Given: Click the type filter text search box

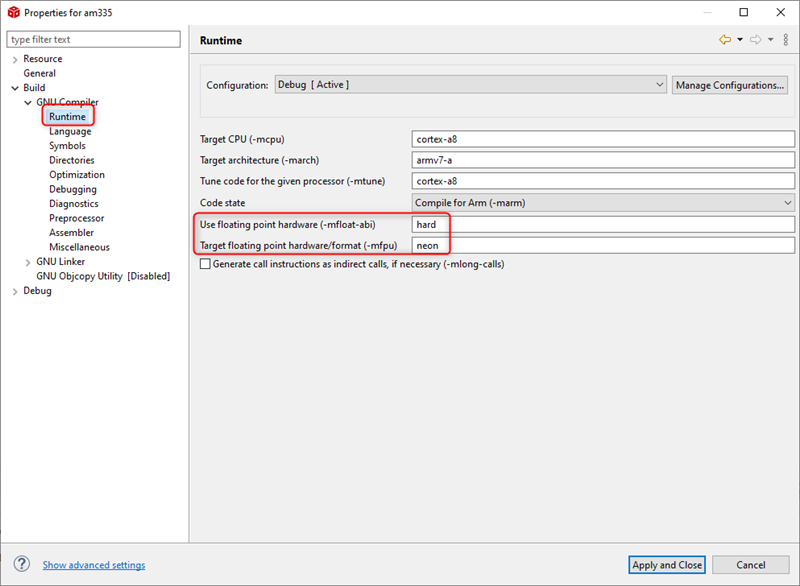Looking at the screenshot, I should 94,40.
